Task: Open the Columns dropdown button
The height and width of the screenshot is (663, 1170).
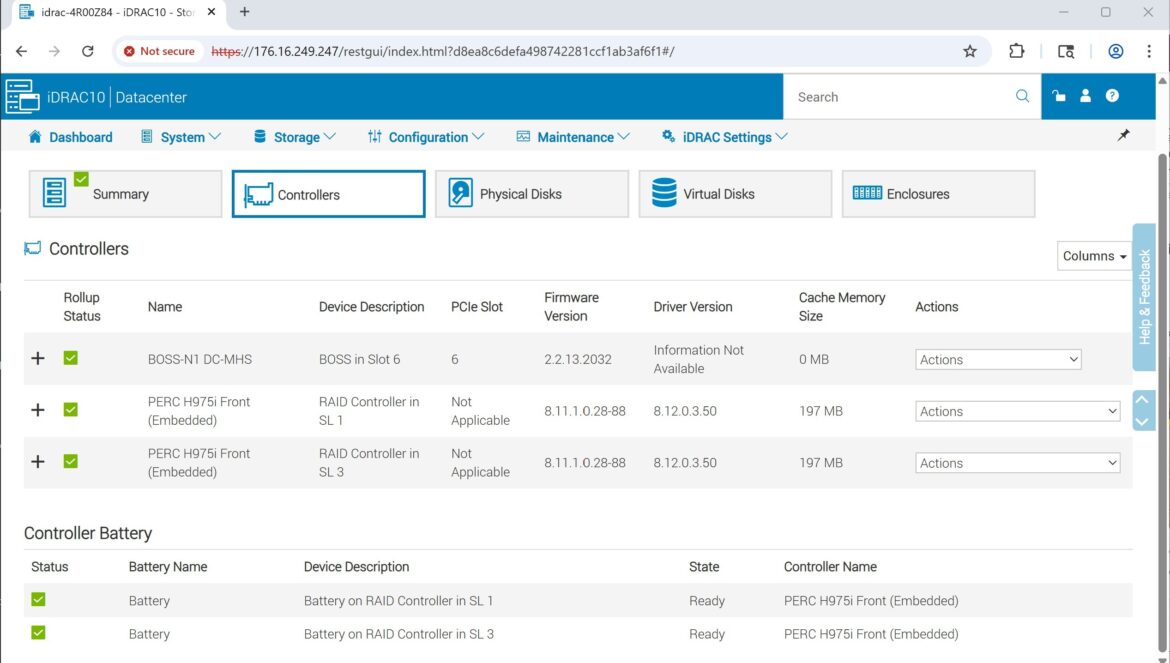Action: [1094, 256]
